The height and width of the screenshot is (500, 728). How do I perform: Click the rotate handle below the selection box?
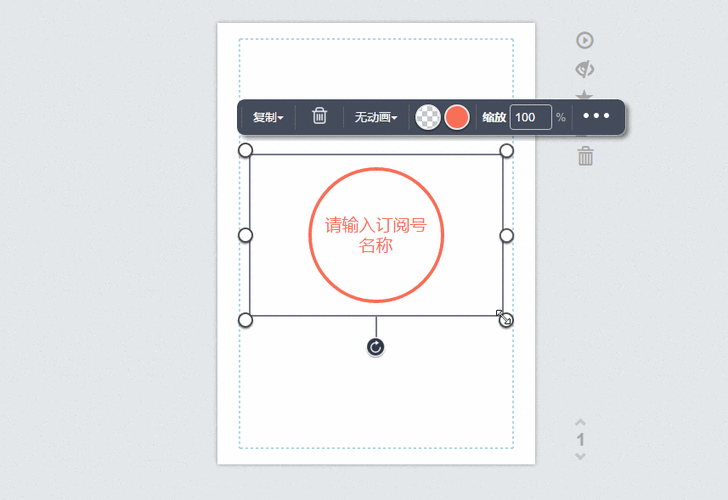[x=376, y=347]
